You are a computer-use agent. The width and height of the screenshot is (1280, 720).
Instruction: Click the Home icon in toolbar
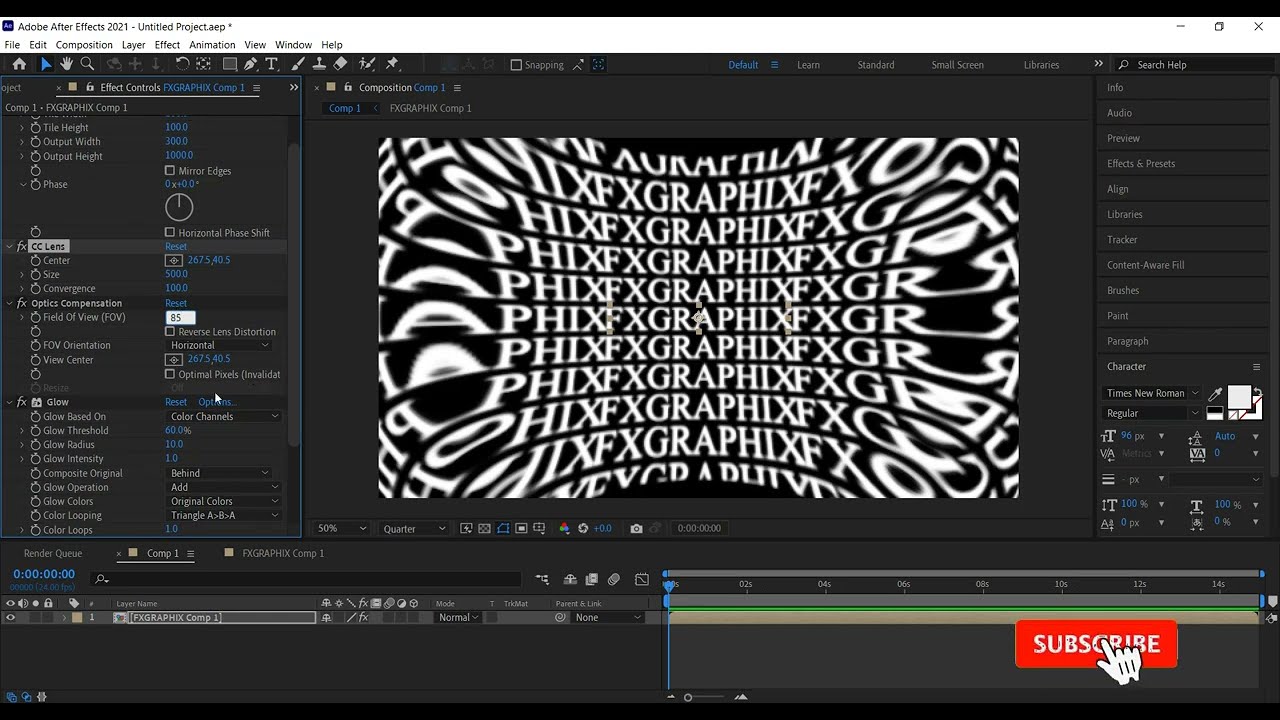[19, 64]
